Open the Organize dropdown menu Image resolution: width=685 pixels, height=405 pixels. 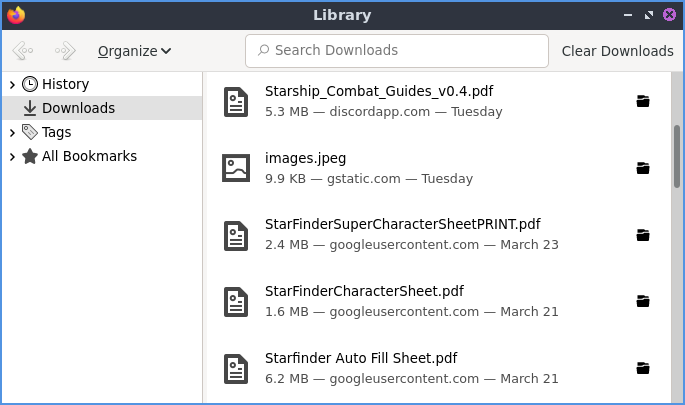tap(134, 51)
